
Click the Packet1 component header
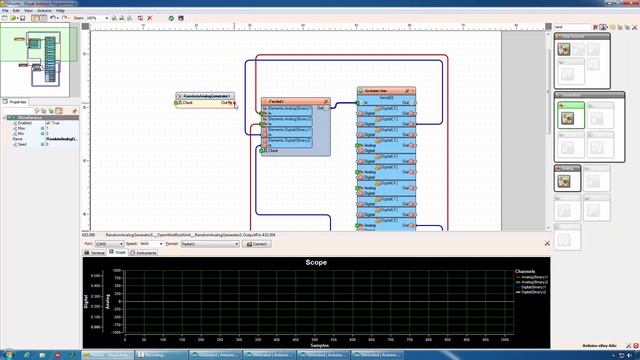[x=296, y=101]
